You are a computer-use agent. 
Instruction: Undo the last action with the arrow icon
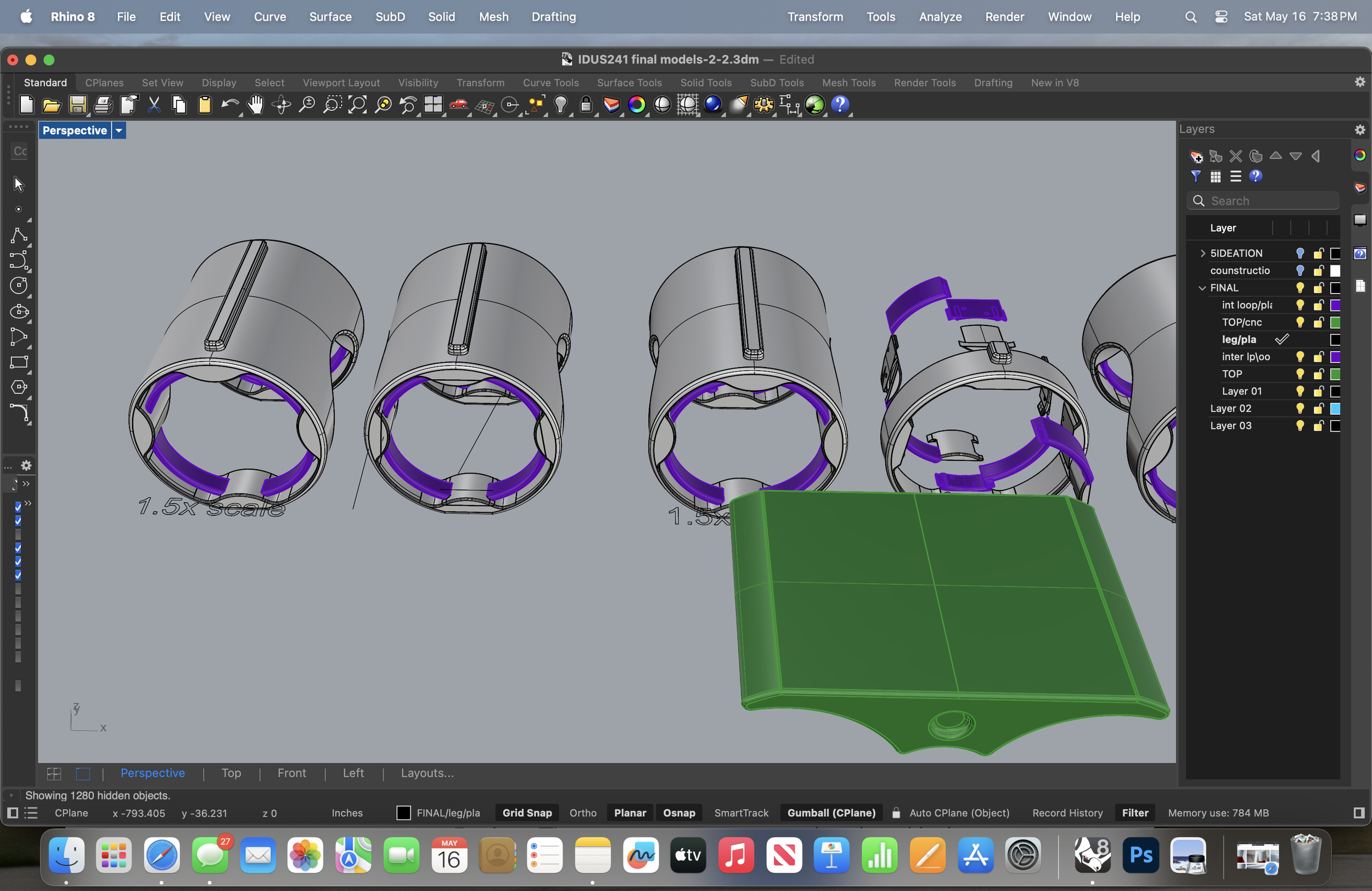pos(230,105)
